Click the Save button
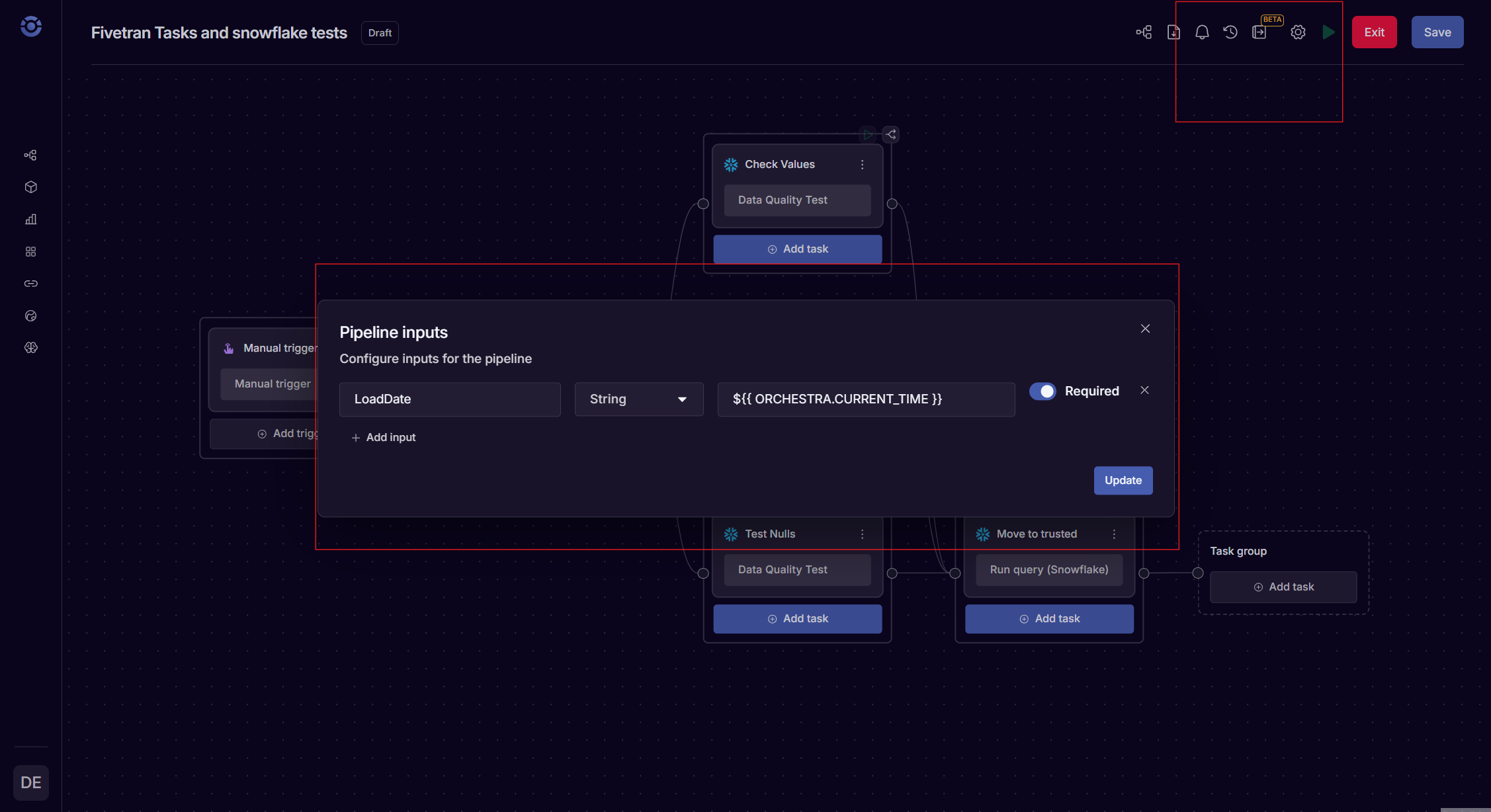Viewport: 1491px width, 812px height. click(x=1437, y=32)
